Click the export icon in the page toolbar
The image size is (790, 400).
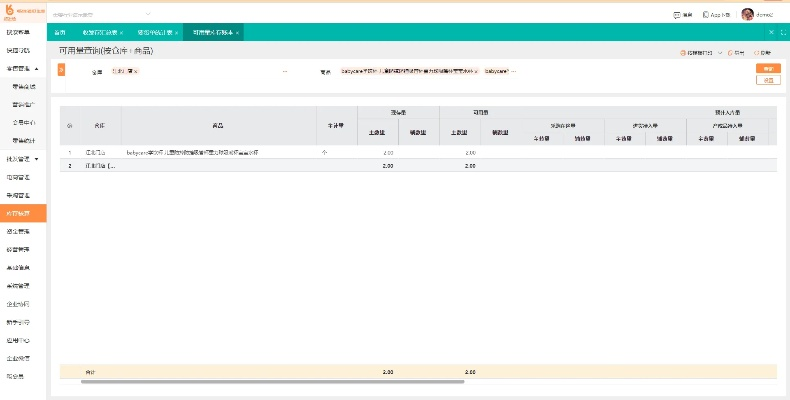(730, 51)
